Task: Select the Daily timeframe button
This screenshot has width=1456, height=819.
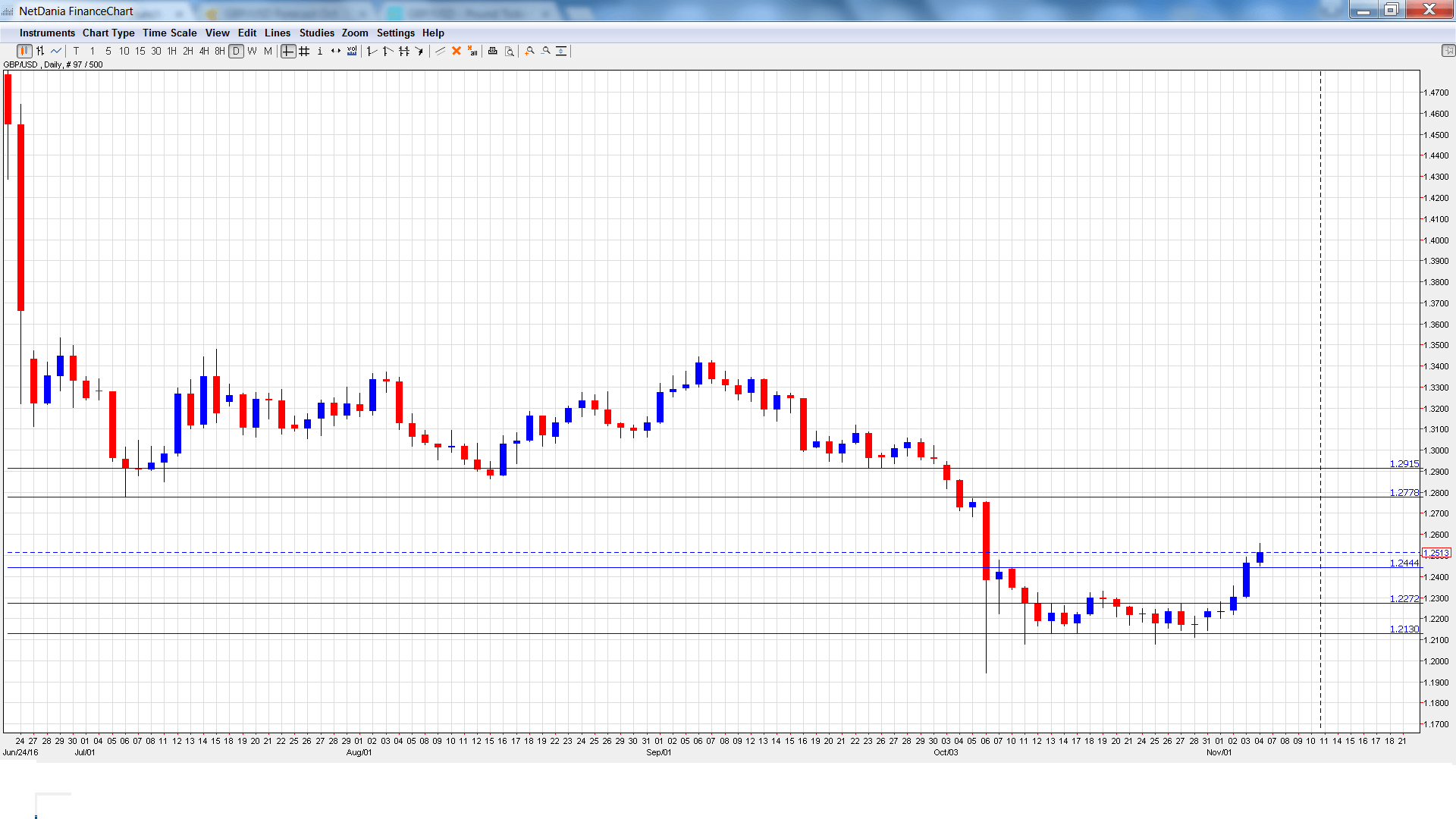Action: click(236, 51)
